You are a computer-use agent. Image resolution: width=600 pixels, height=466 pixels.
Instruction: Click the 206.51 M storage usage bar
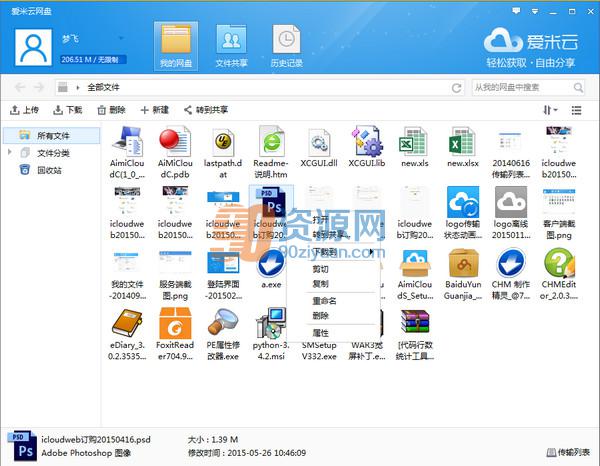(93, 60)
